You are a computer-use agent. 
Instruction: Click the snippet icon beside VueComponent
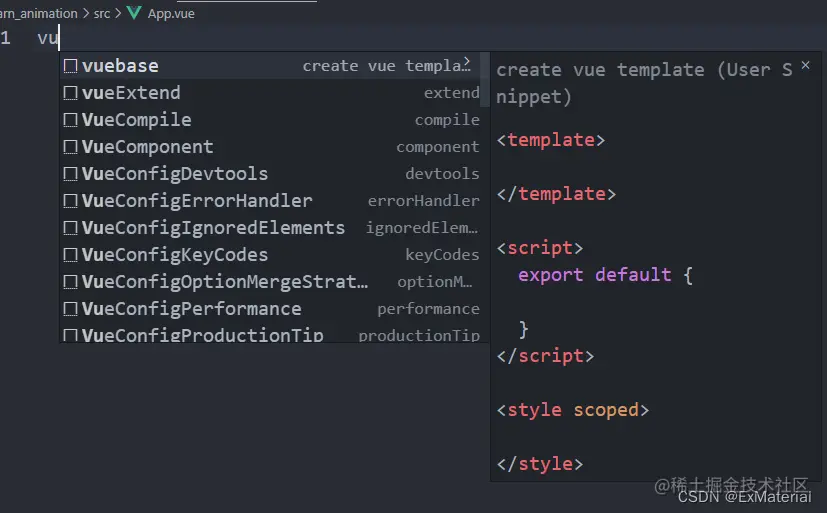[70, 147]
